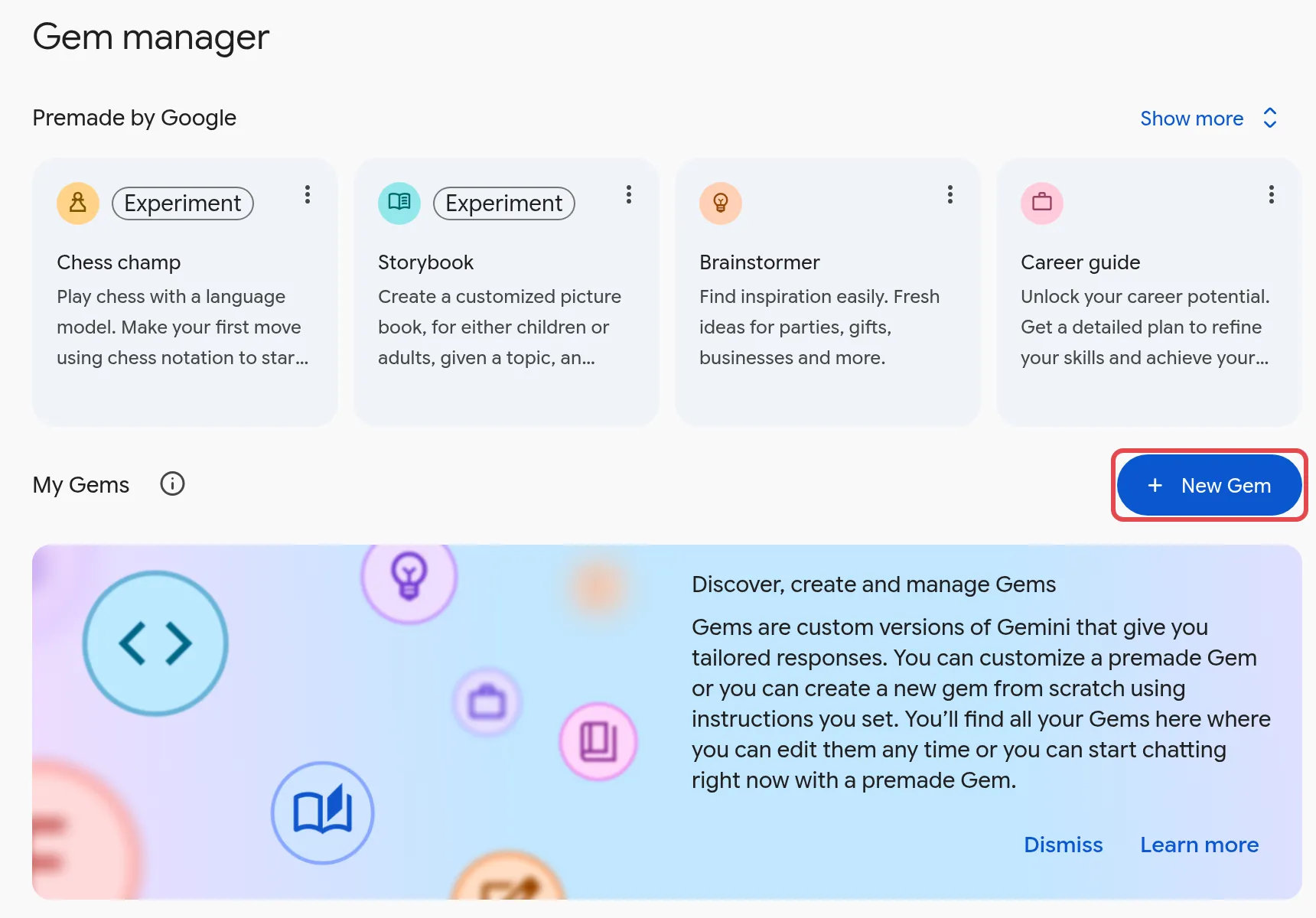The height and width of the screenshot is (918, 1316).
Task: Click the Career guide description text
Action: click(1145, 327)
